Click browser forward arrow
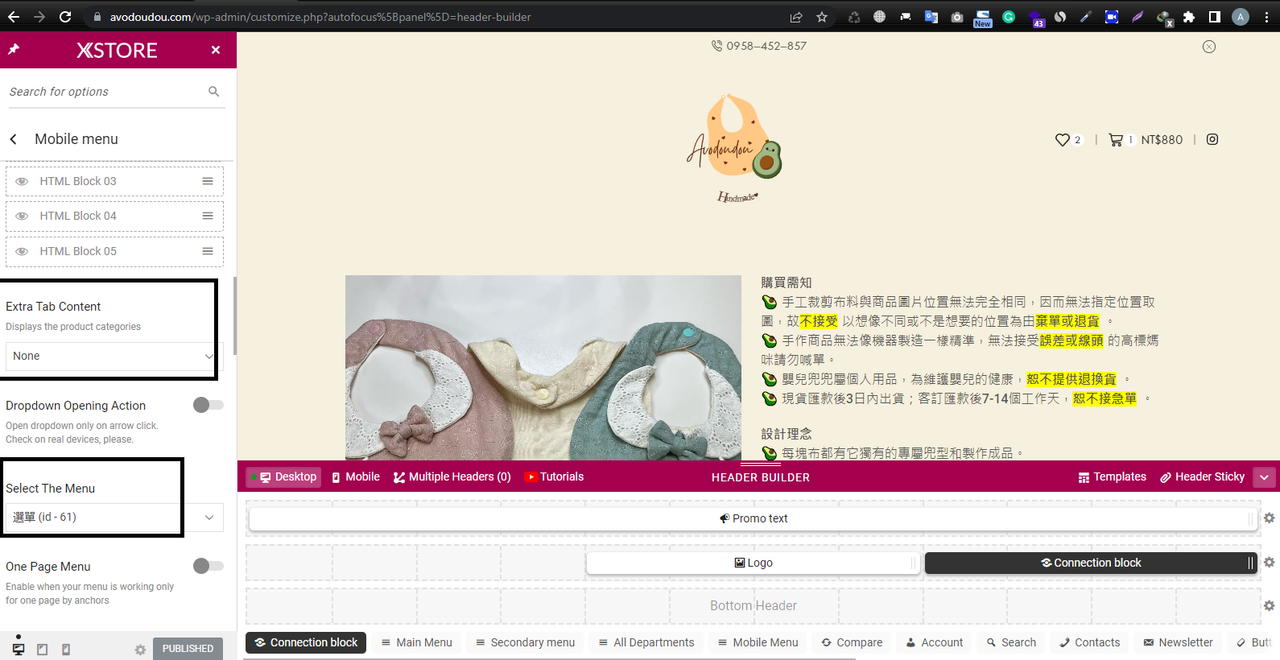 click(x=39, y=17)
